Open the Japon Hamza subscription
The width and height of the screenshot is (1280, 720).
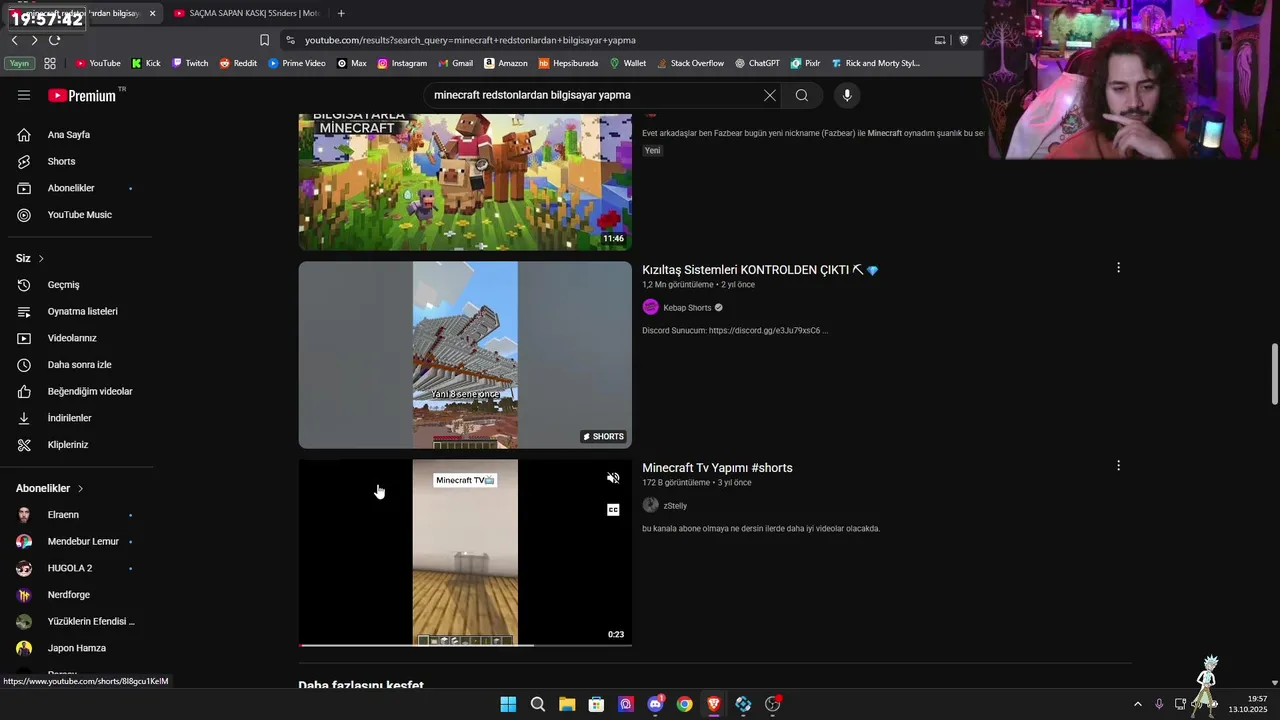click(77, 648)
